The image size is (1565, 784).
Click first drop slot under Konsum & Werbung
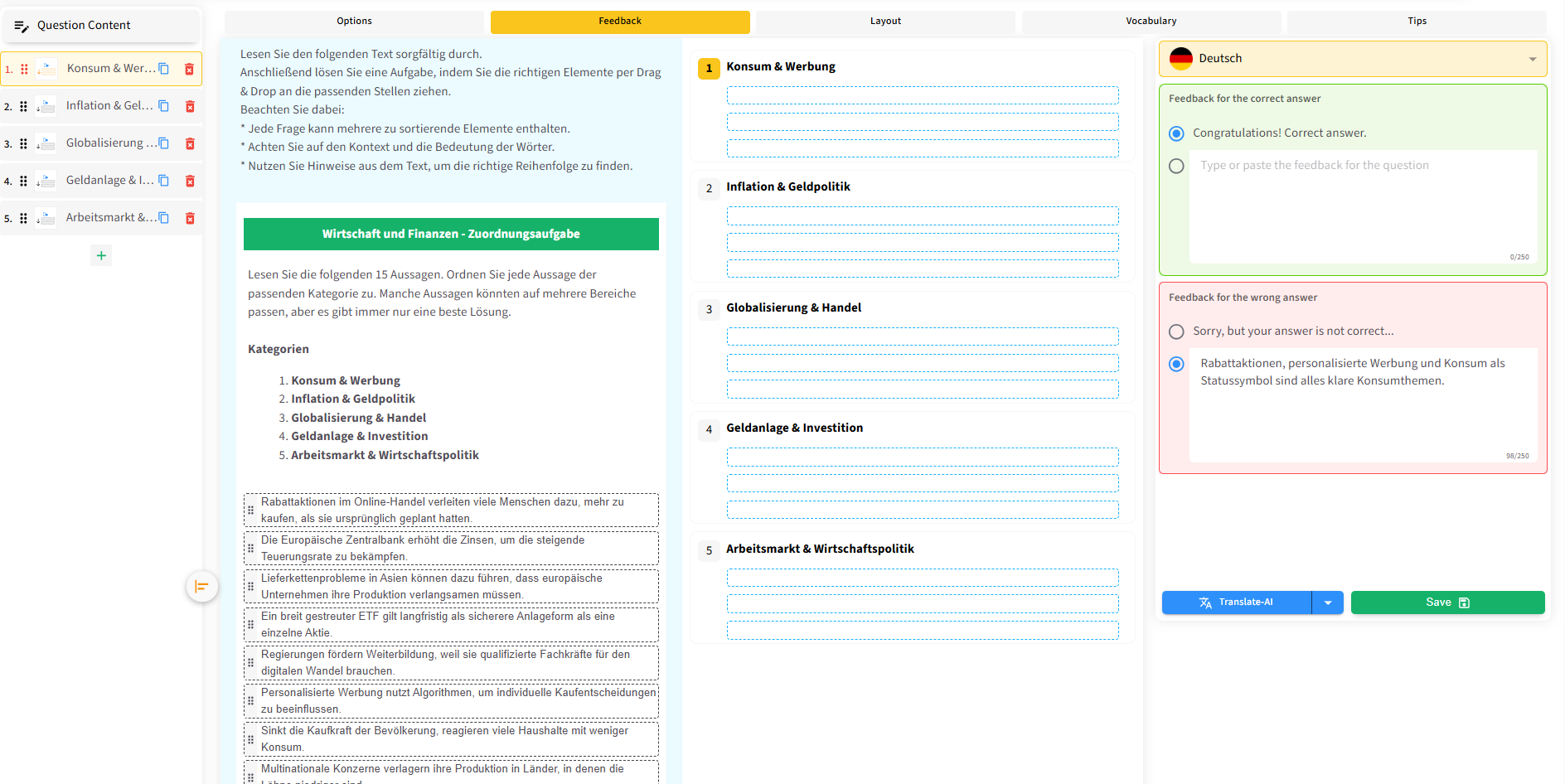coord(922,96)
